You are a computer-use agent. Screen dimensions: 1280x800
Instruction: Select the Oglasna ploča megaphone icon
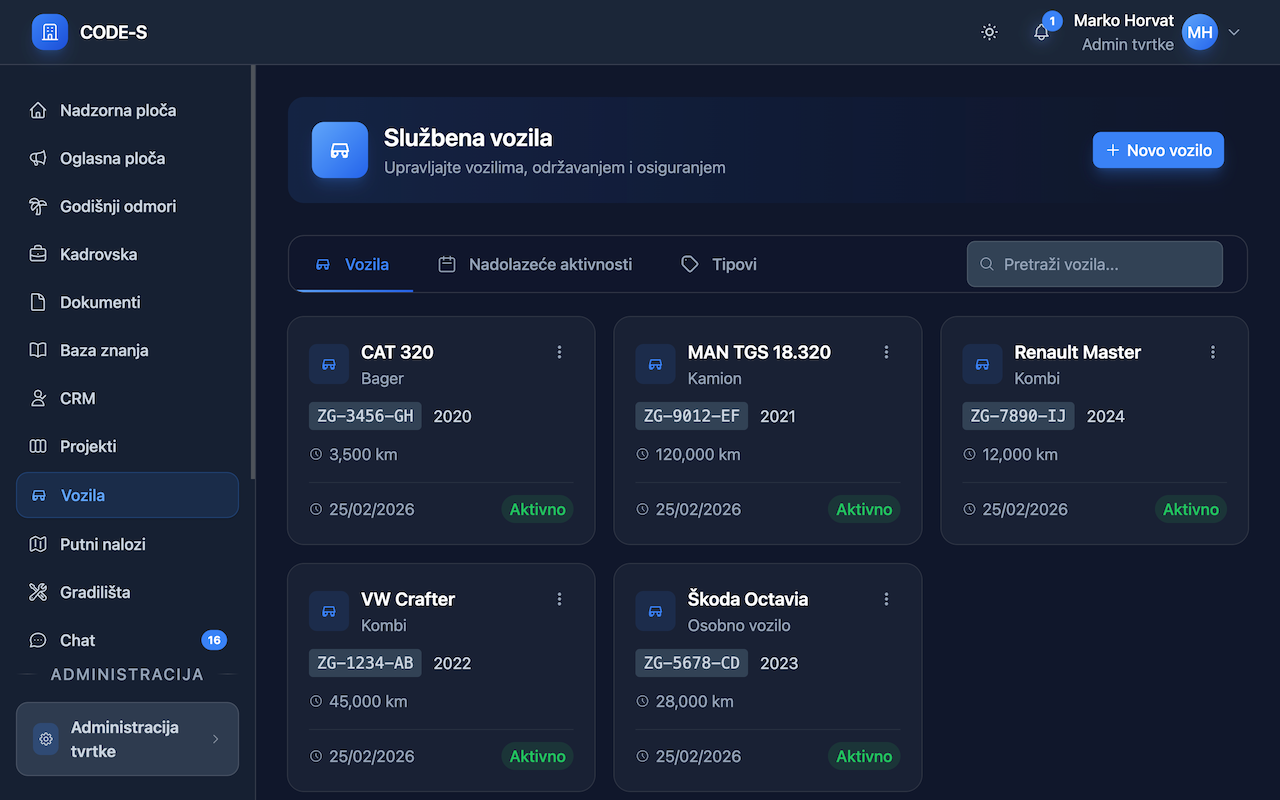click(x=36, y=158)
